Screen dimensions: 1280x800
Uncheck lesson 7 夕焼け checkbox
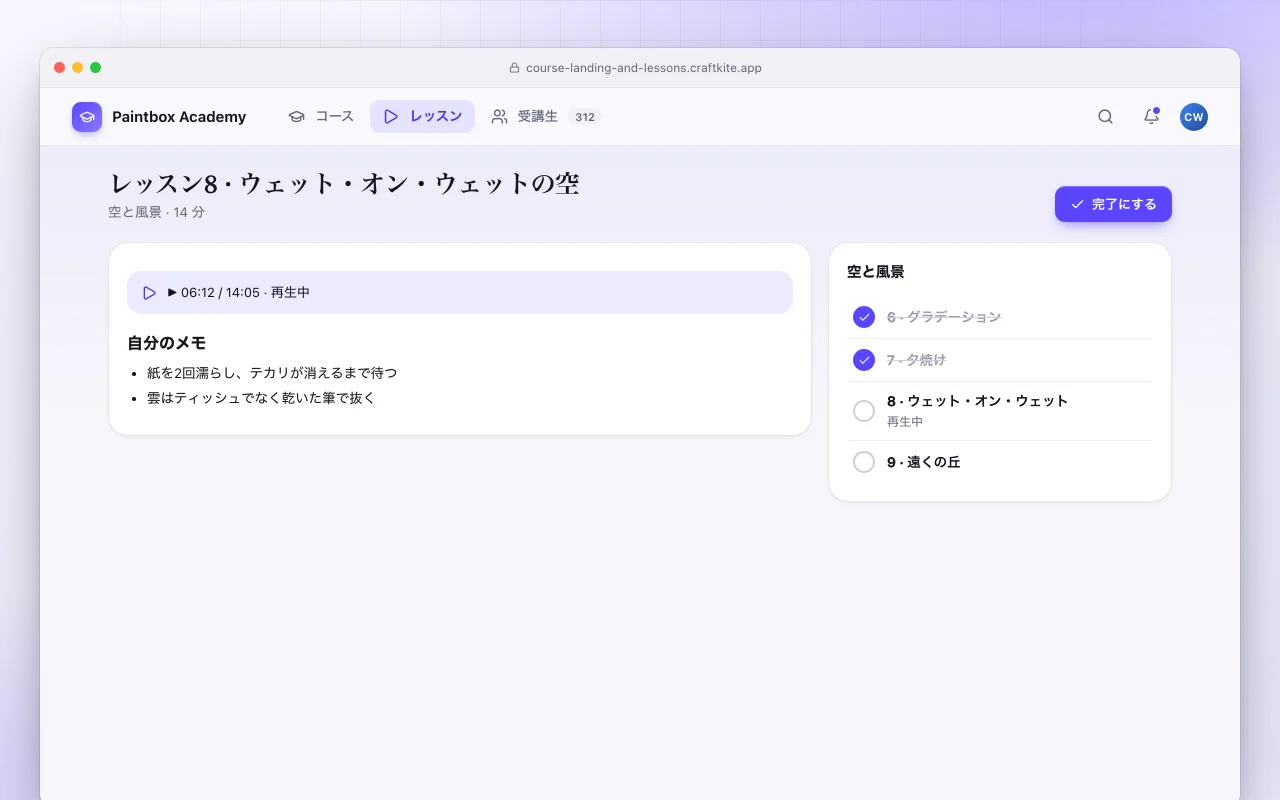coord(864,360)
